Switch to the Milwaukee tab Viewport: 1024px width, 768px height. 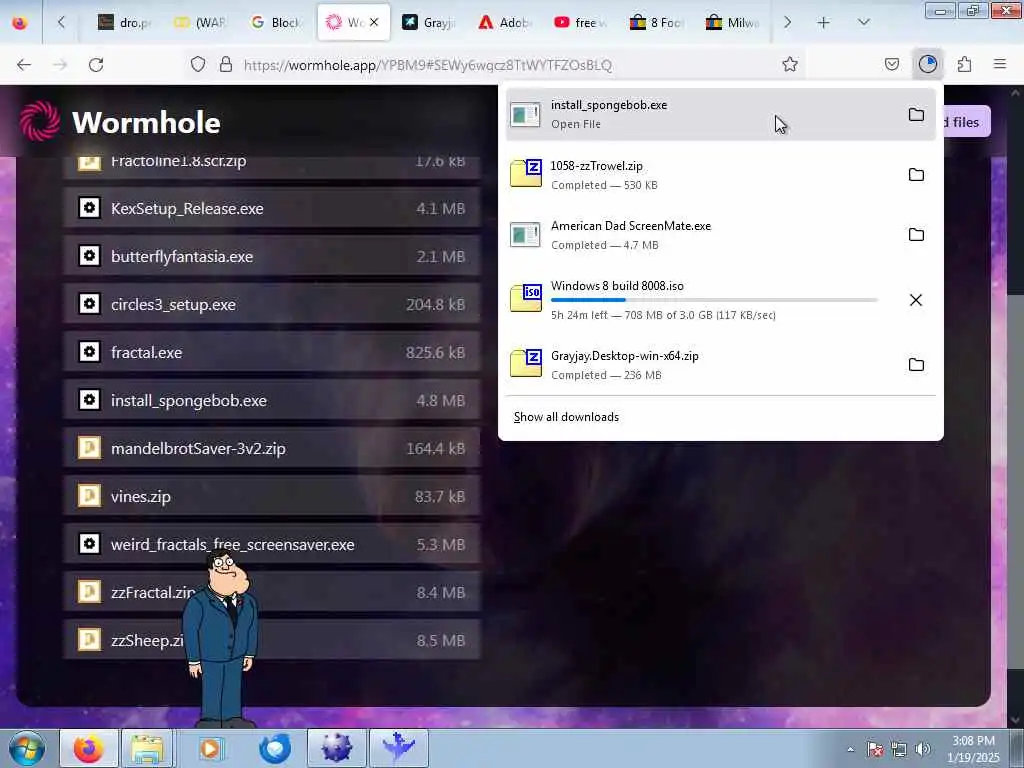tap(732, 22)
